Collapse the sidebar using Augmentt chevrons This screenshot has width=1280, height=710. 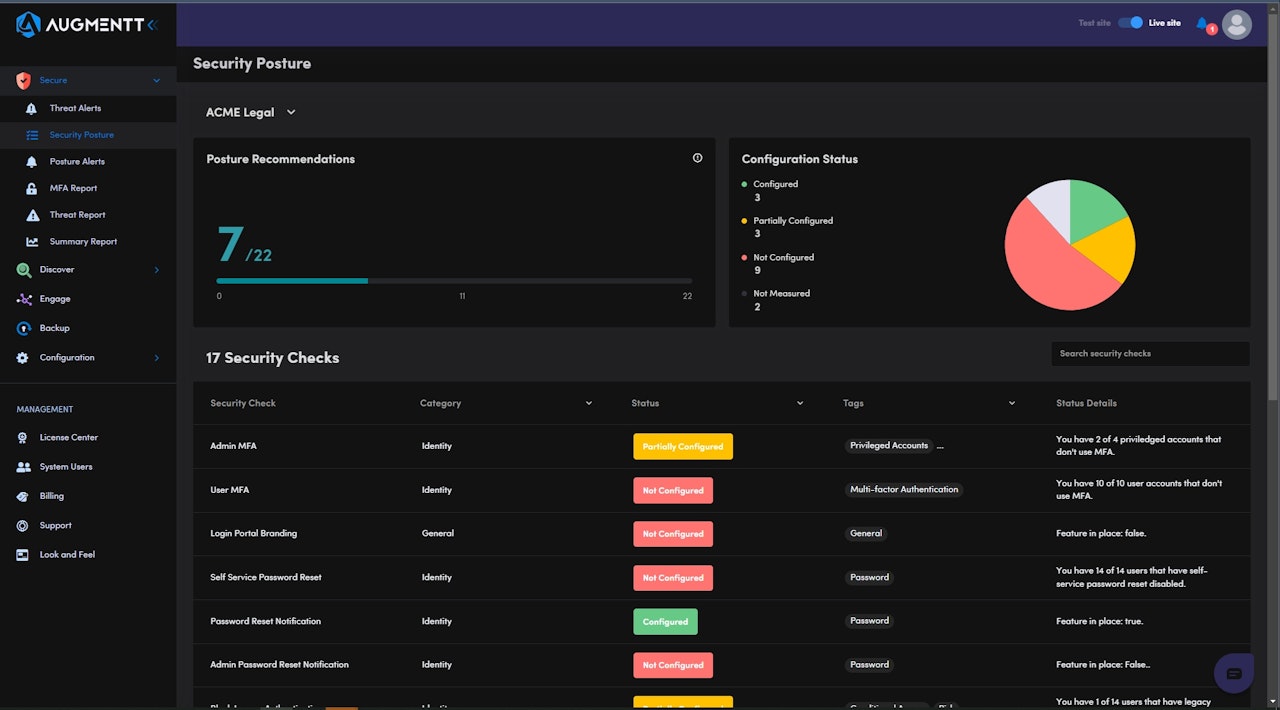pos(152,24)
